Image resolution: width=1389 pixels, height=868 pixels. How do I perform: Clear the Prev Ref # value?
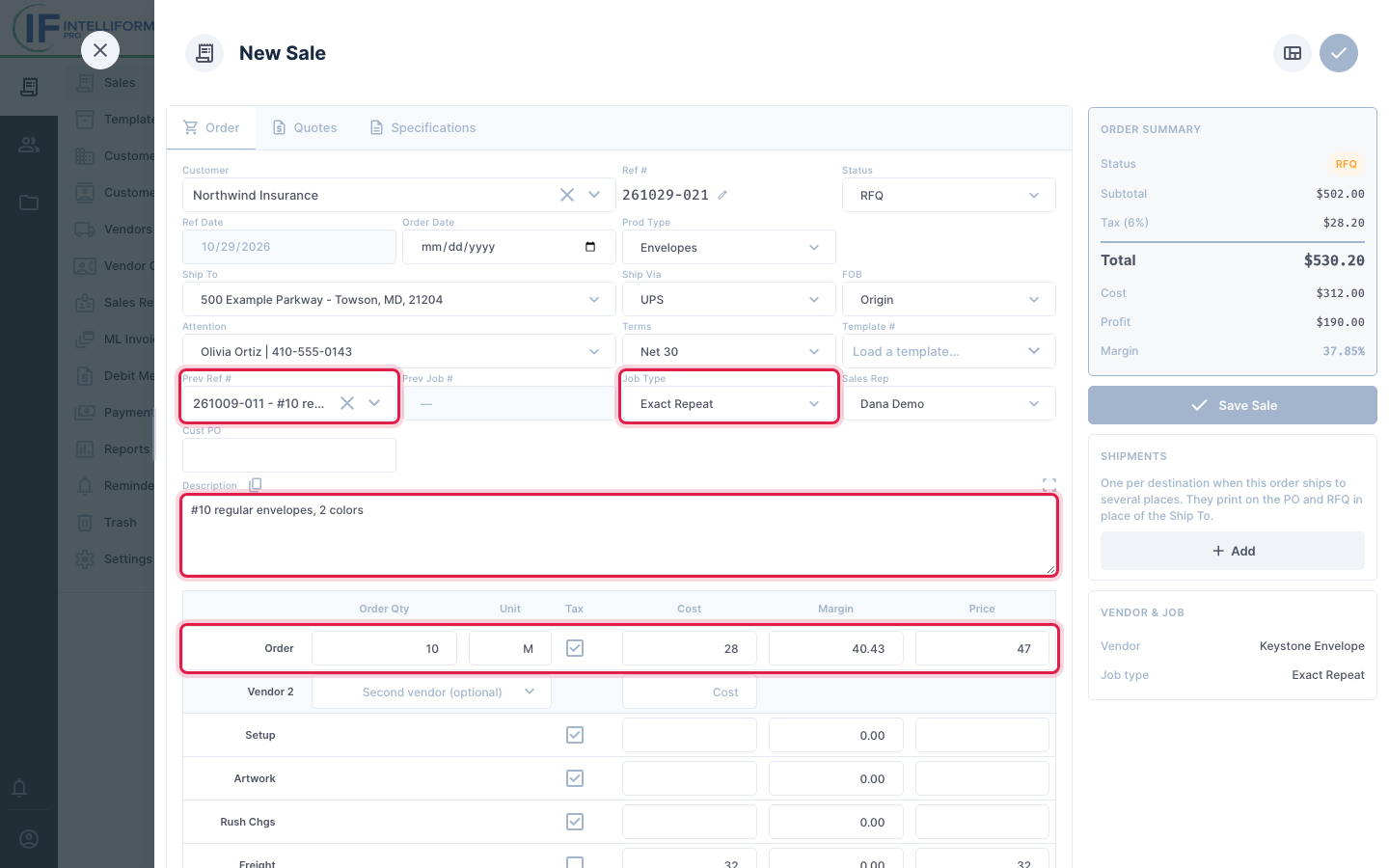pos(347,403)
